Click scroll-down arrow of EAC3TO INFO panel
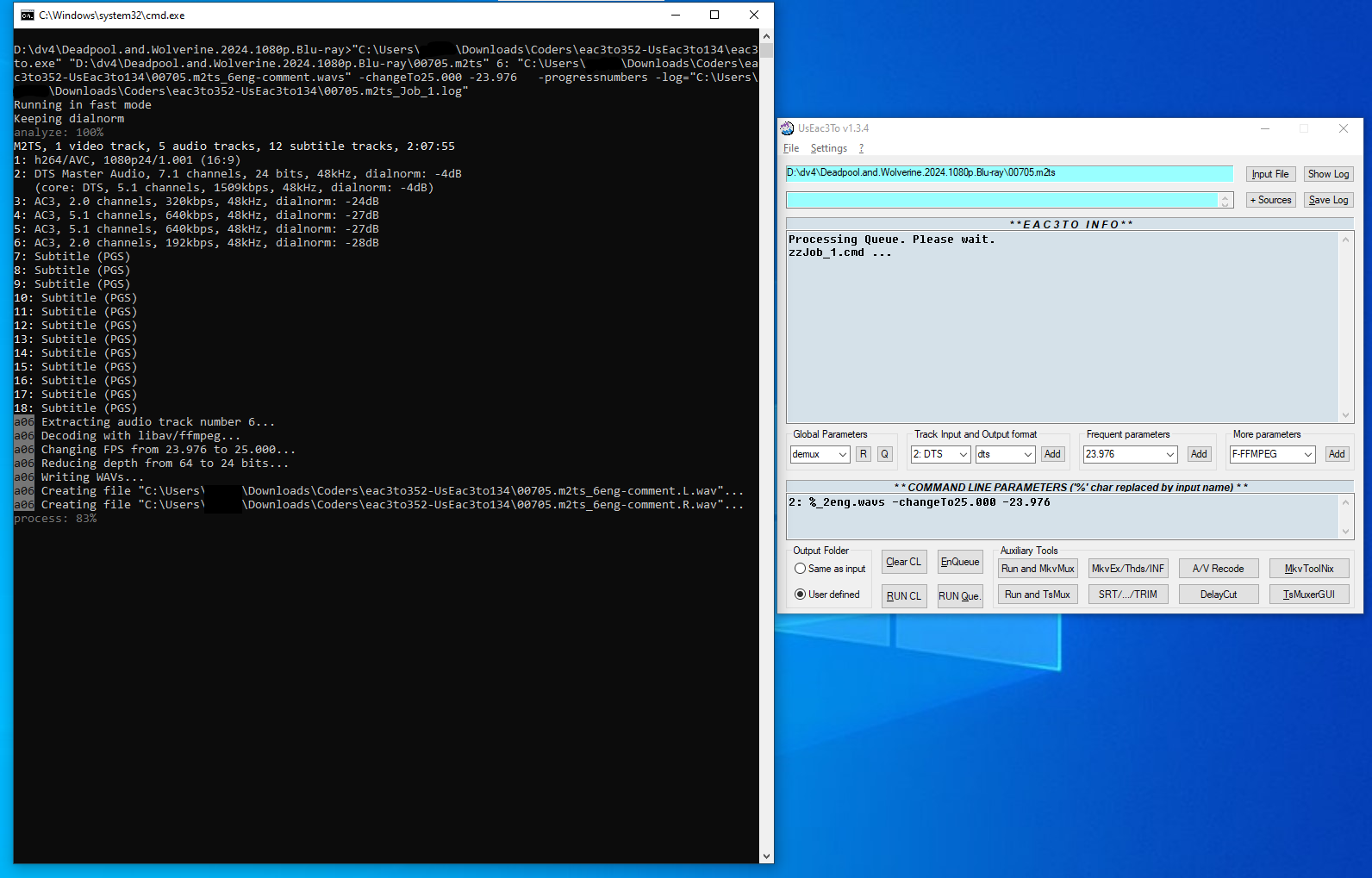 [1345, 415]
